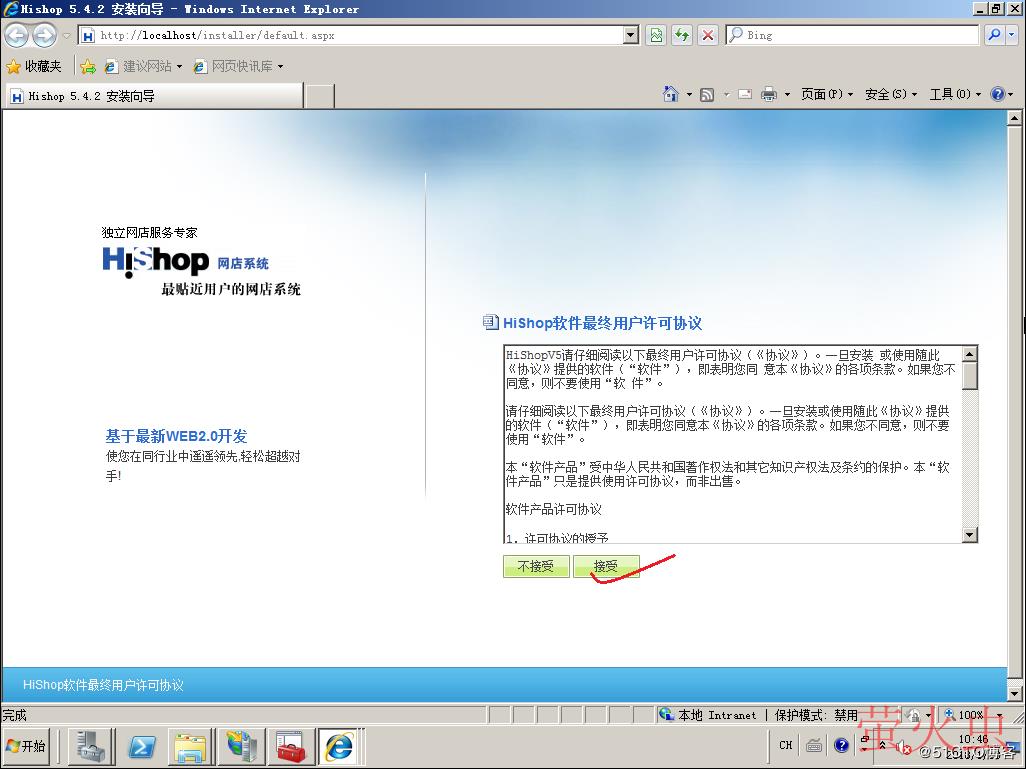This screenshot has height=769, width=1026.
Task: Click the print icon in command bar
Action: [x=768, y=94]
